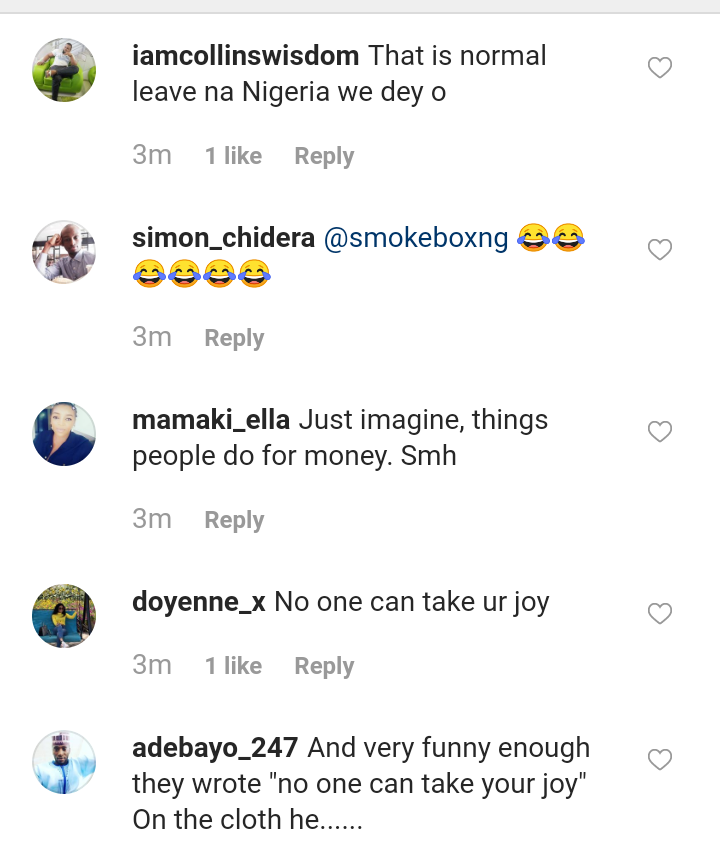The width and height of the screenshot is (720, 863).
Task: Reply to mamaki_ella's comment
Action: [234, 520]
